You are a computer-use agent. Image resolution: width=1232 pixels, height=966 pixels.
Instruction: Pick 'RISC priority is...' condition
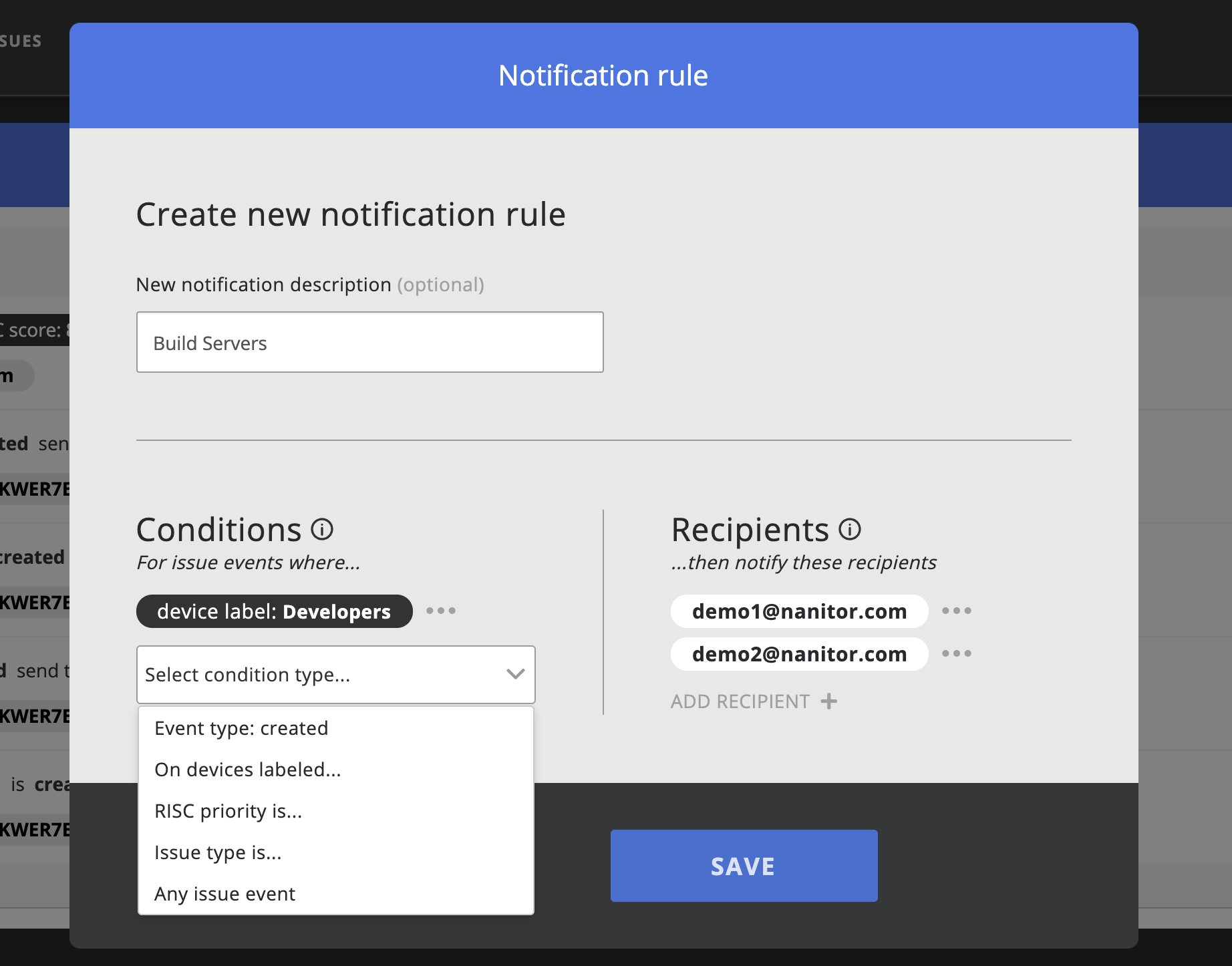(x=228, y=811)
